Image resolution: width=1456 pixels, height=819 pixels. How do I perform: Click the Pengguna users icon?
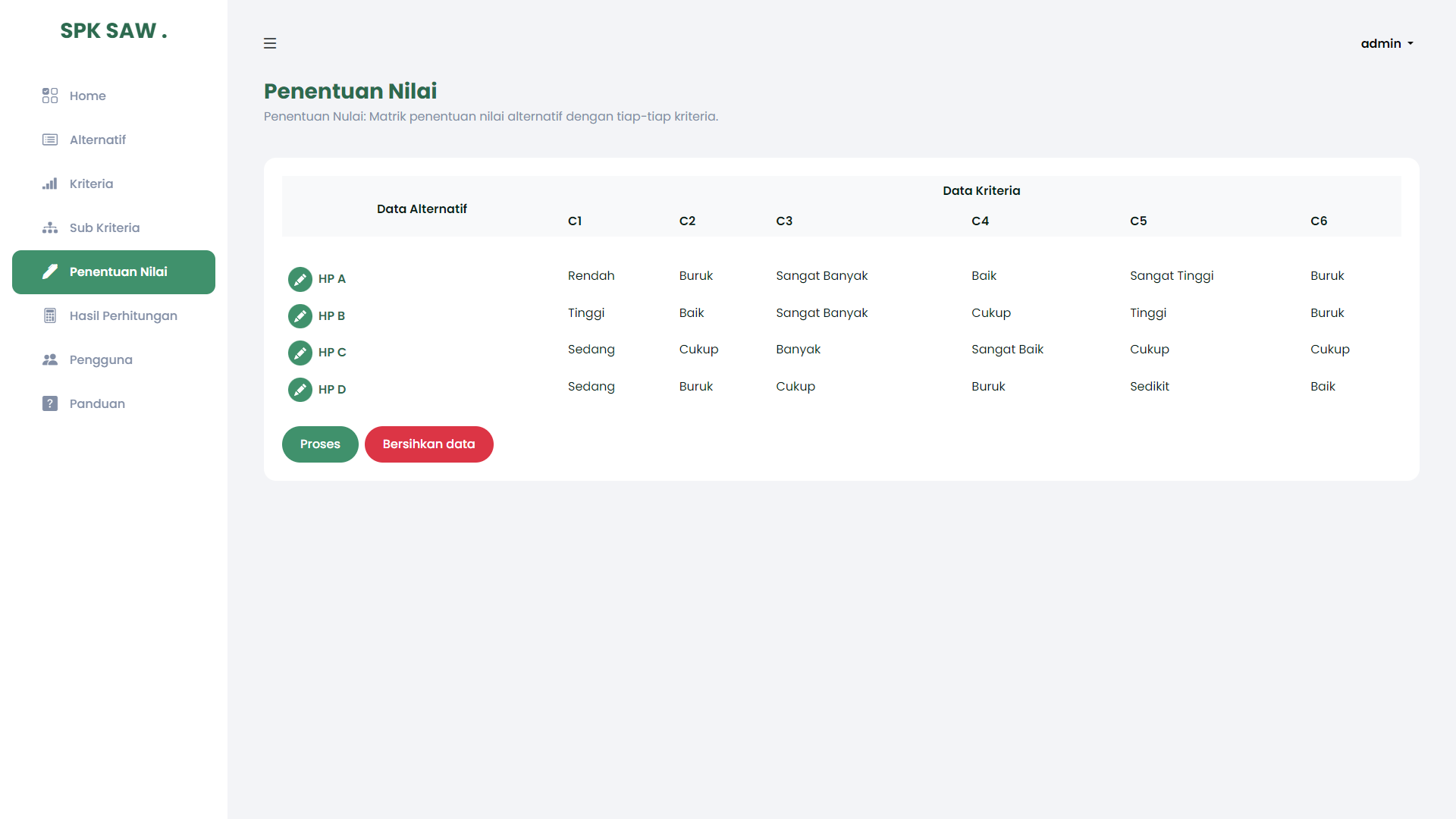pos(50,359)
